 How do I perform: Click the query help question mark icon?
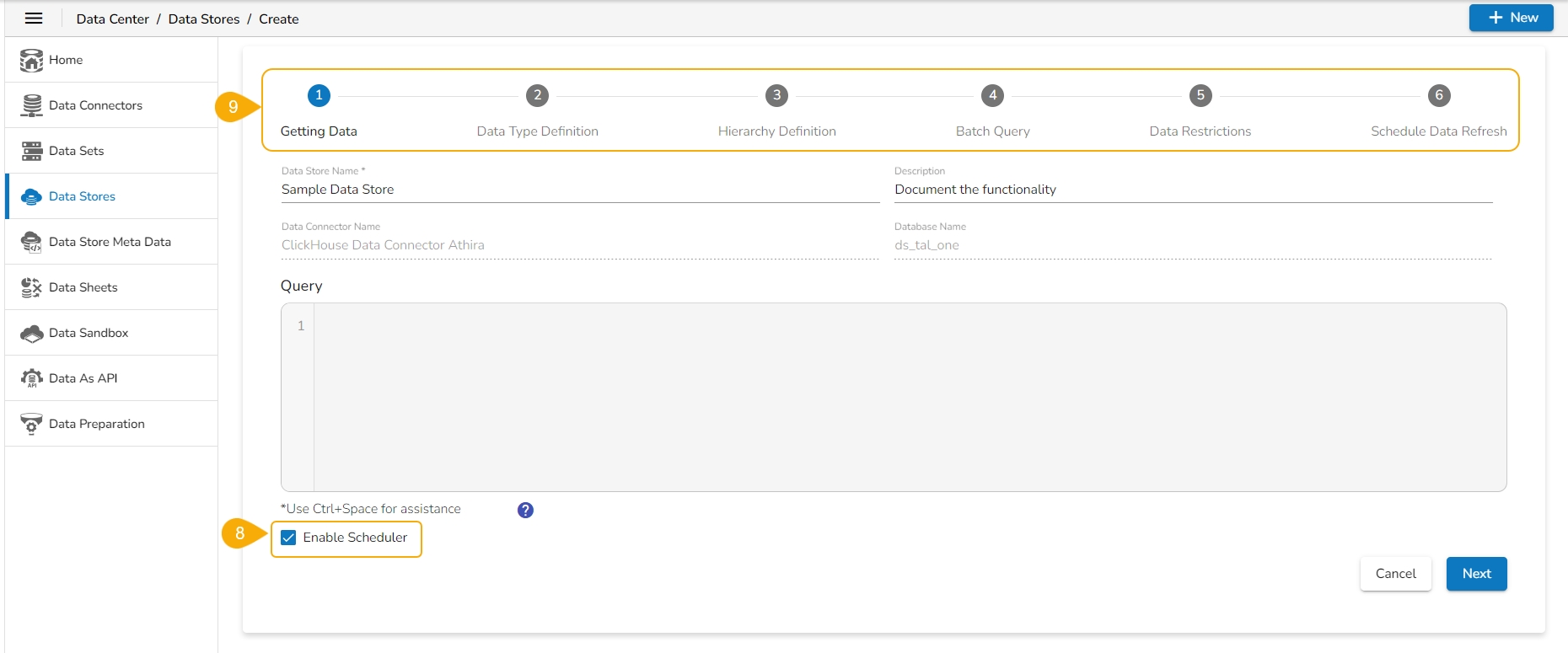pyautogui.click(x=525, y=510)
